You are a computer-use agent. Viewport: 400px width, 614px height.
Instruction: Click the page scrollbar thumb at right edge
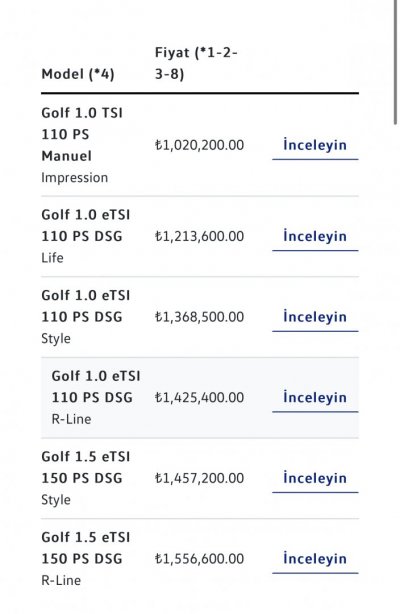click(396, 63)
